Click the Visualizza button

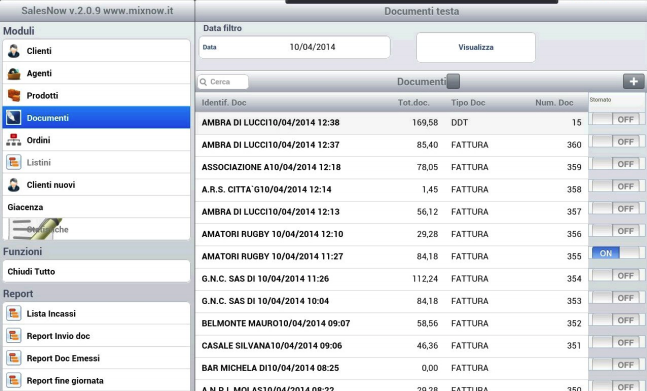(476, 47)
